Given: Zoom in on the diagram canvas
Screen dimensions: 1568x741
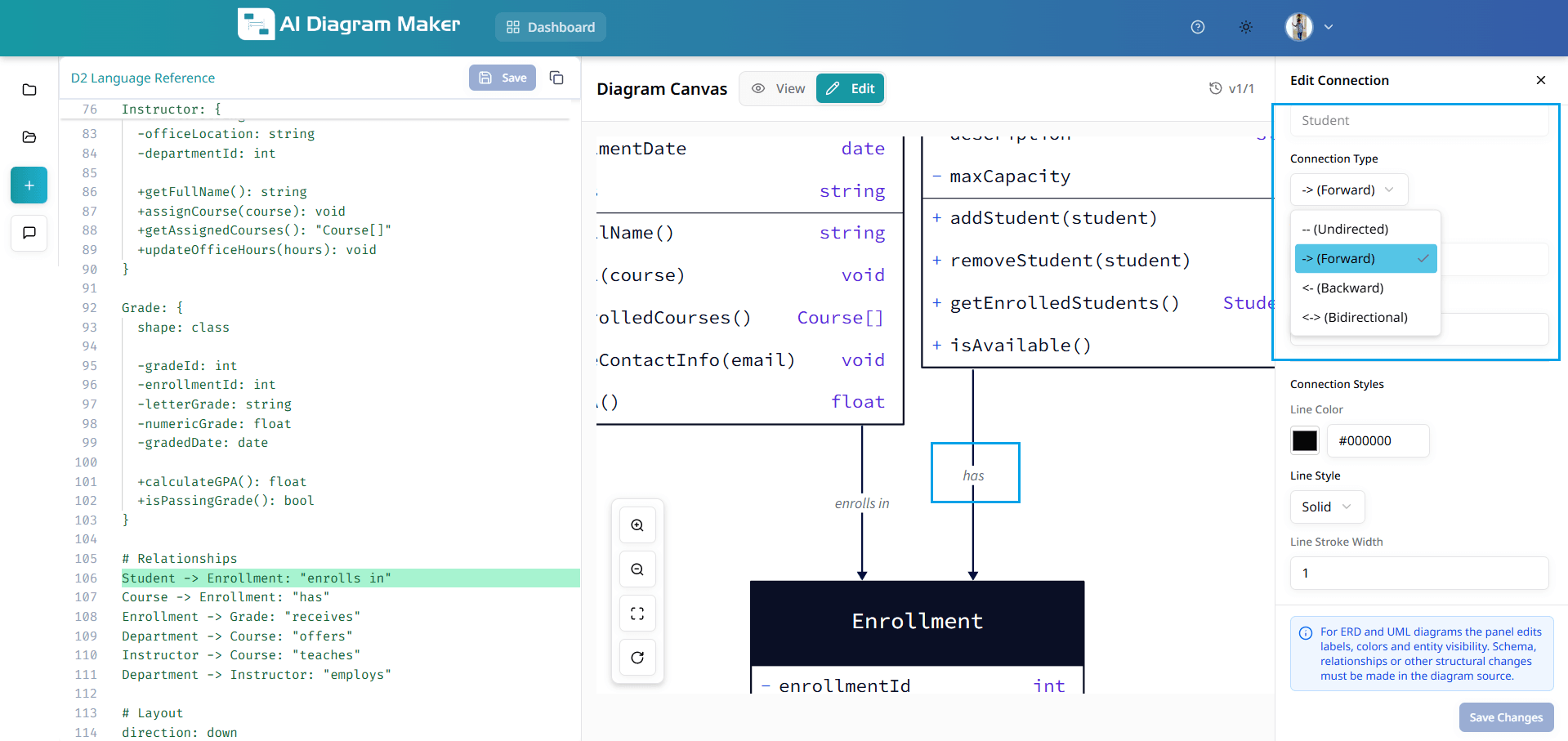Looking at the screenshot, I should tap(637, 525).
